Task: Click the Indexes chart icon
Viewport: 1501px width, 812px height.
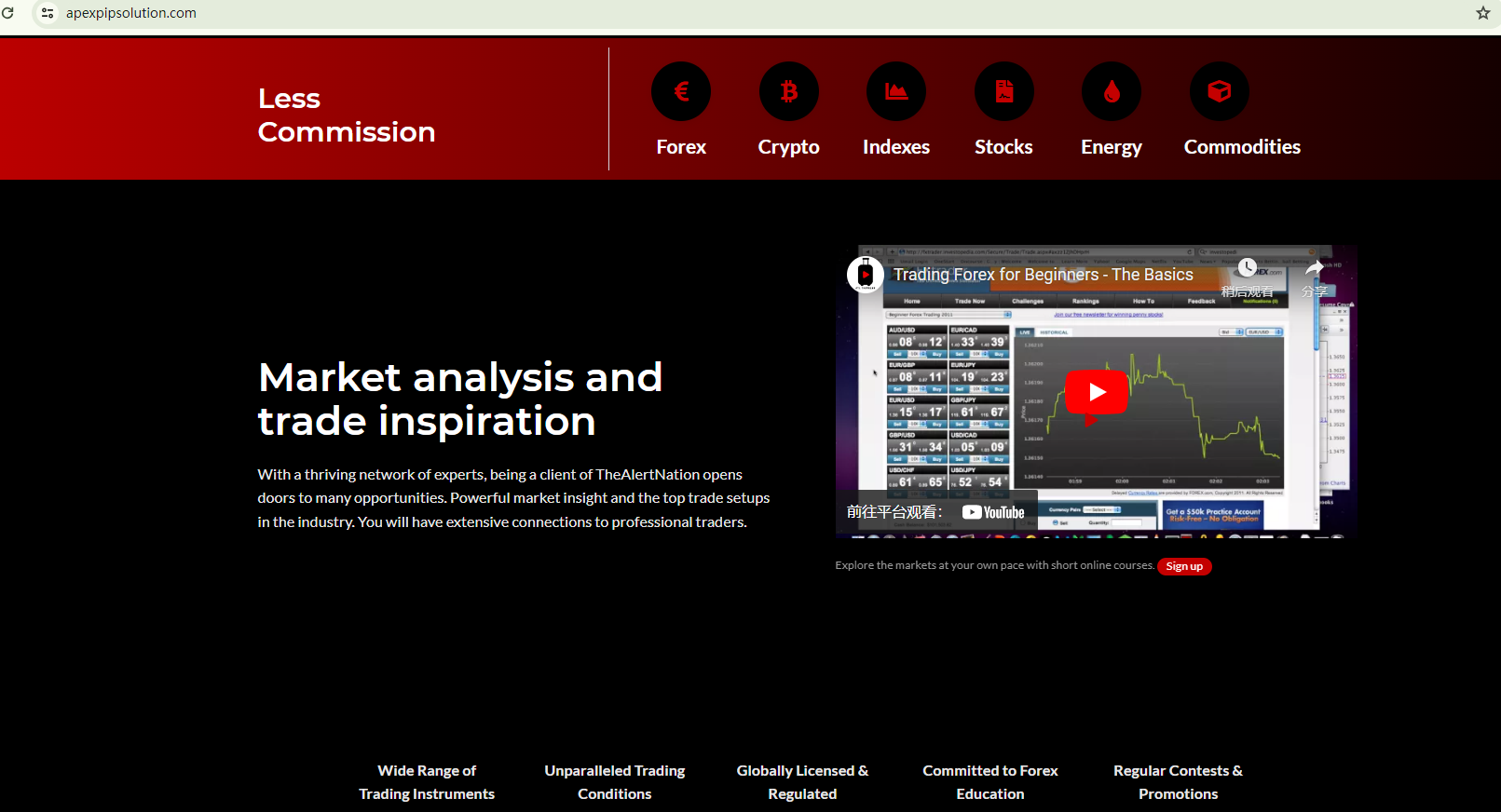Action: [x=896, y=91]
